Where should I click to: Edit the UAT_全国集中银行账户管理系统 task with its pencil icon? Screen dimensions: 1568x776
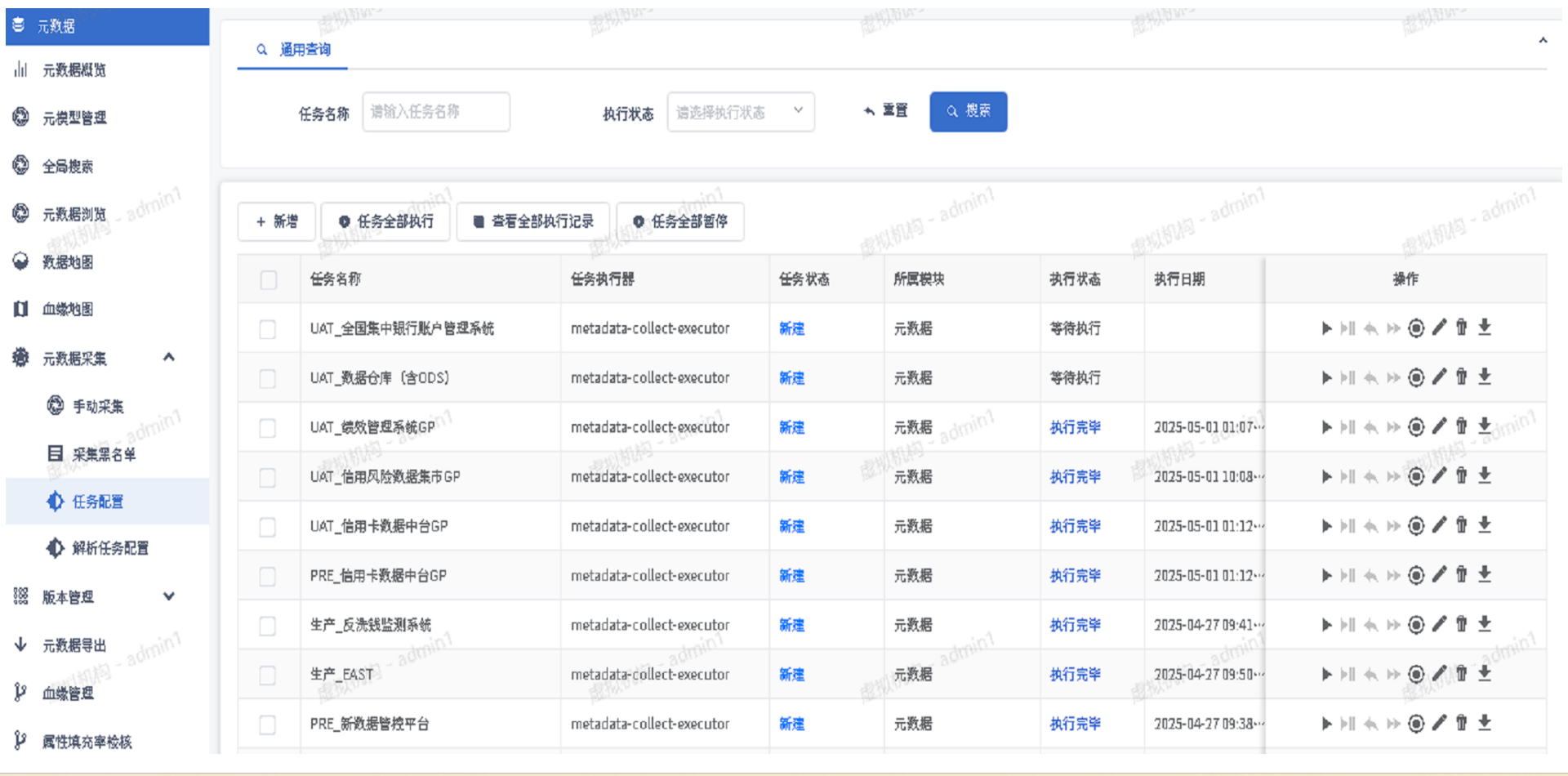pyautogui.click(x=1439, y=328)
